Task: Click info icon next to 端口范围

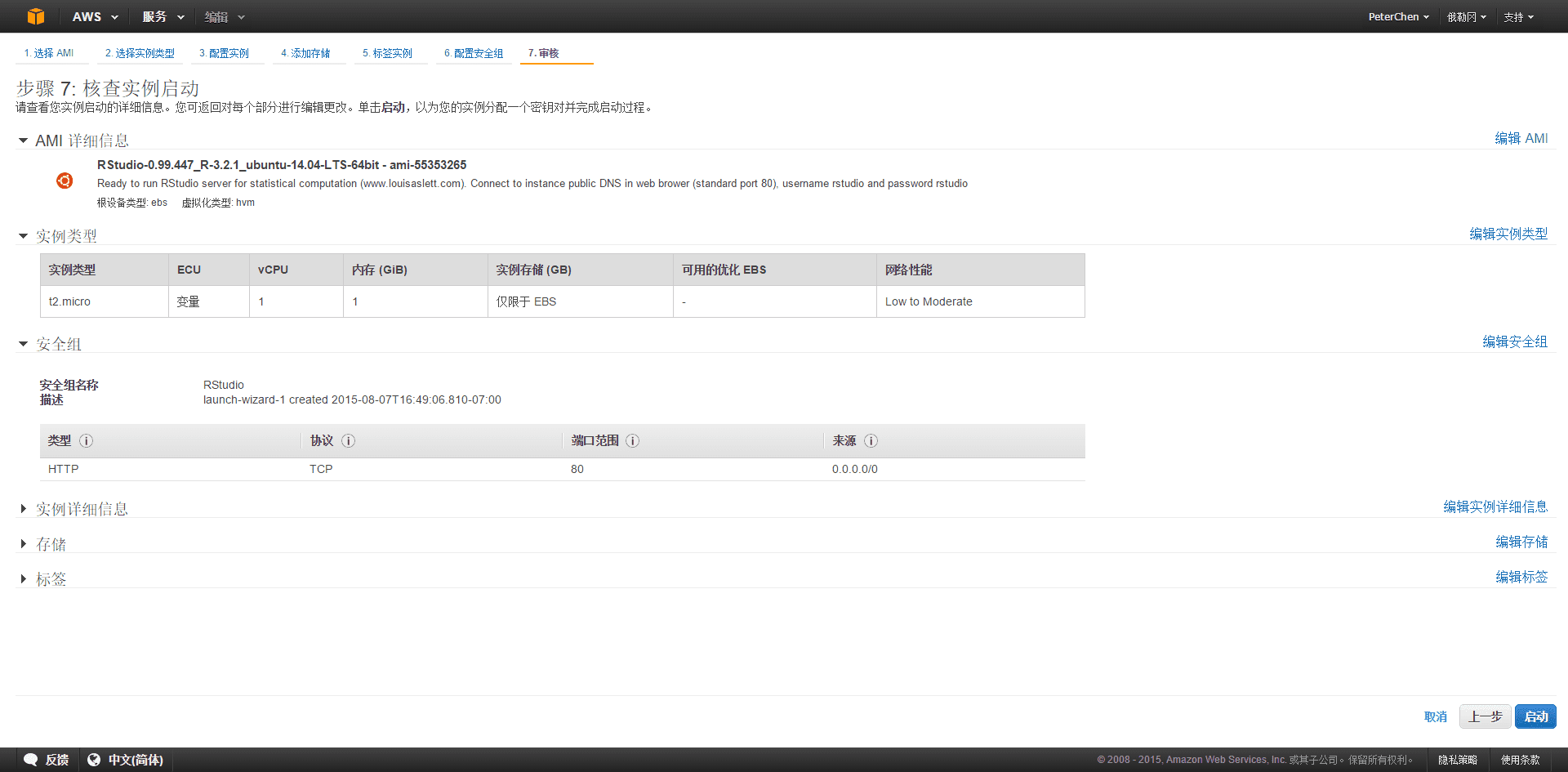Action: 632,440
